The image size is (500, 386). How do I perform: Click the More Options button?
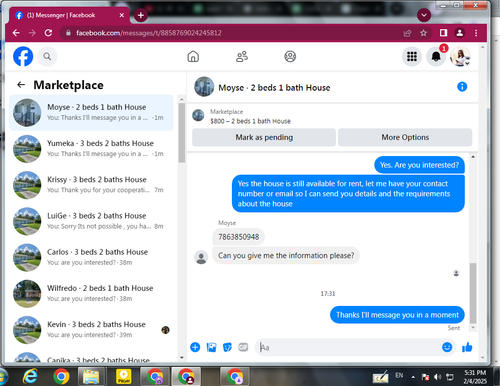click(405, 137)
